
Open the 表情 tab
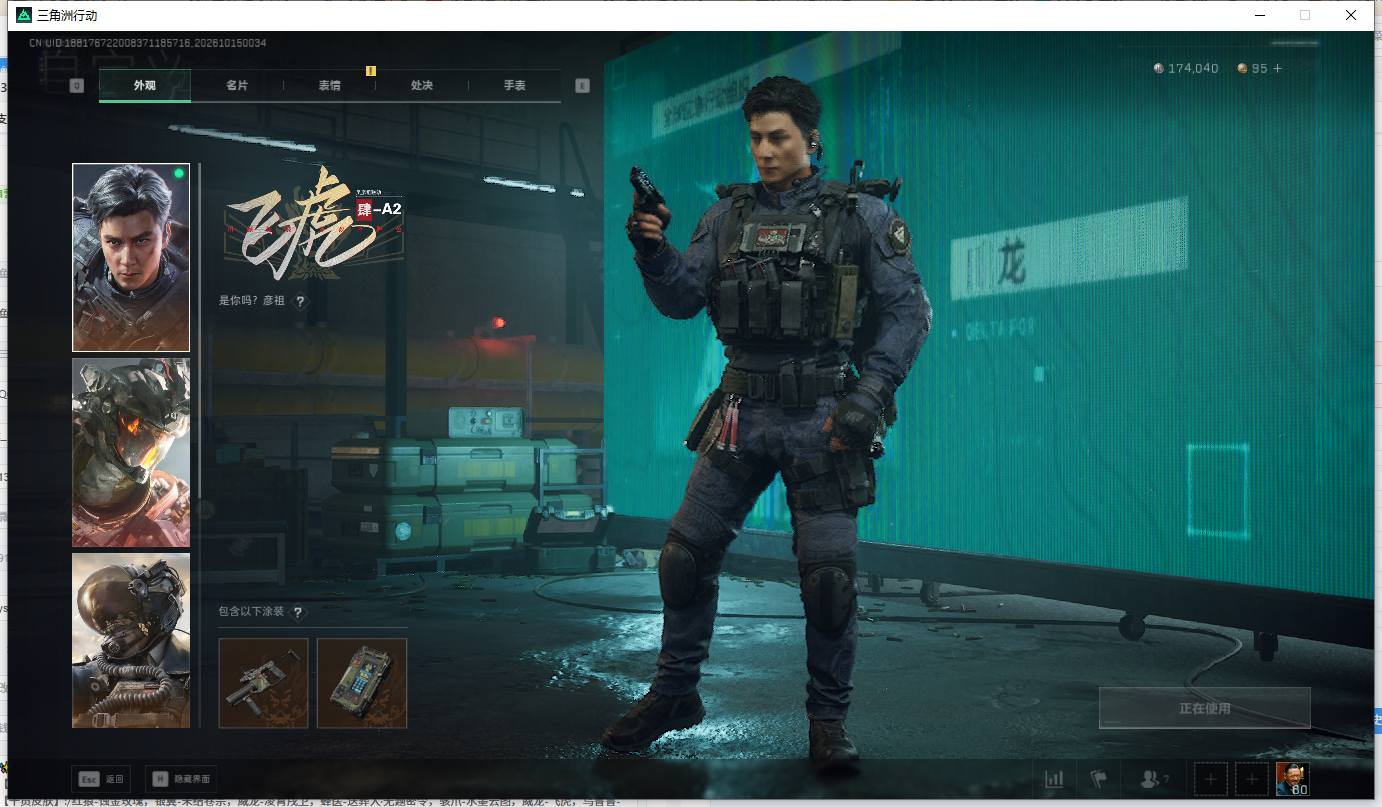click(x=329, y=86)
